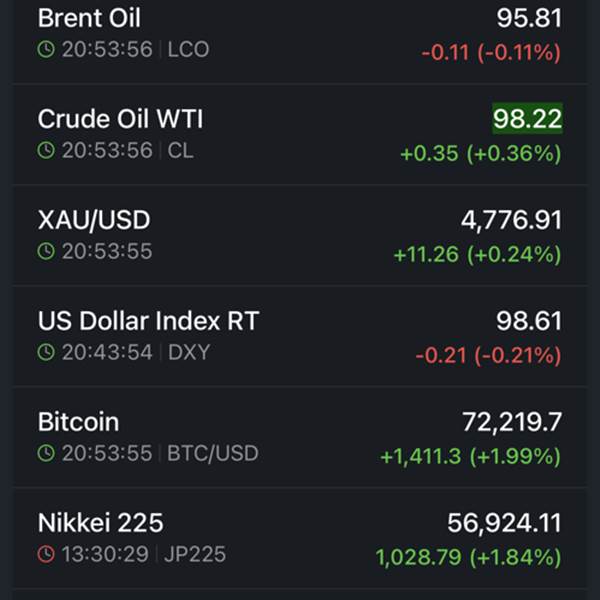Viewport: 600px width, 600px height.
Task: Click the green clock icon under Bitcoin
Action: click(46, 453)
